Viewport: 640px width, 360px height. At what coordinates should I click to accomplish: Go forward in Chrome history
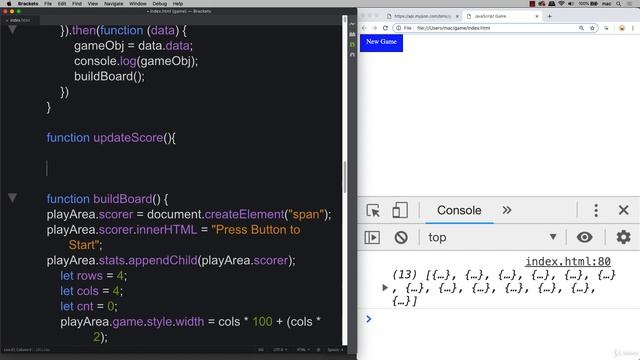click(x=374, y=28)
